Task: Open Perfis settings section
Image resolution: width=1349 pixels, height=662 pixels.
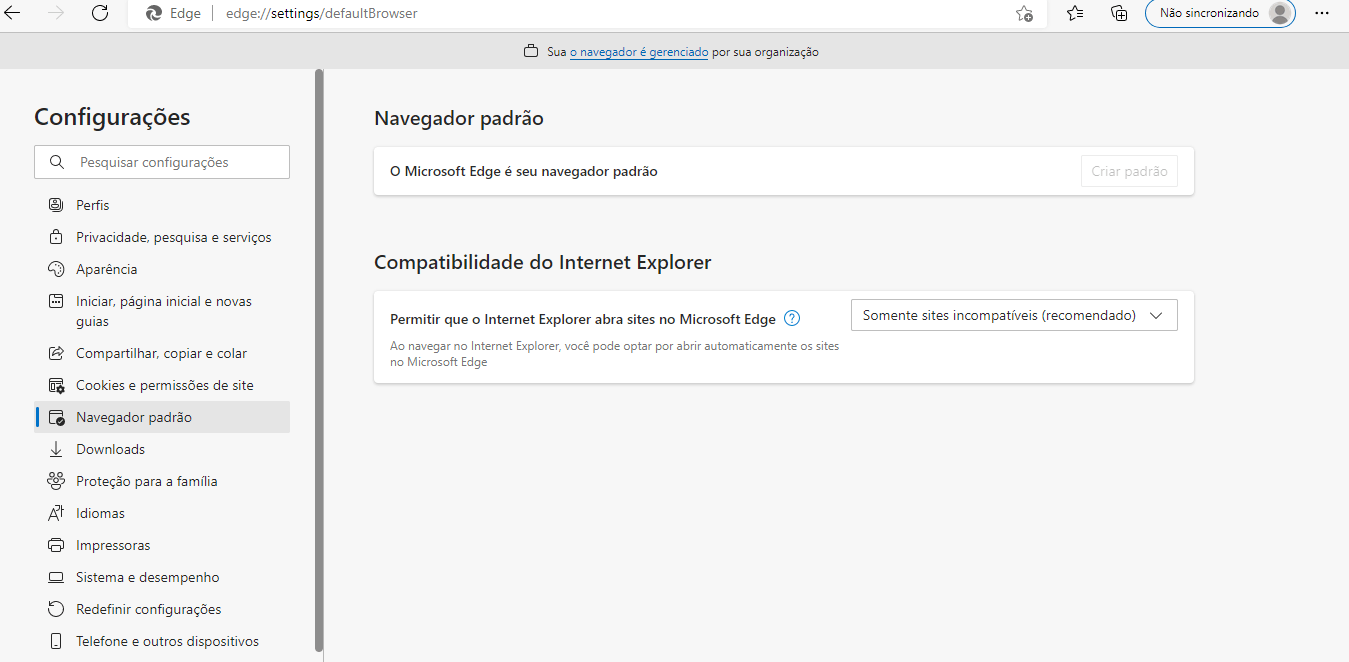Action: (162, 205)
